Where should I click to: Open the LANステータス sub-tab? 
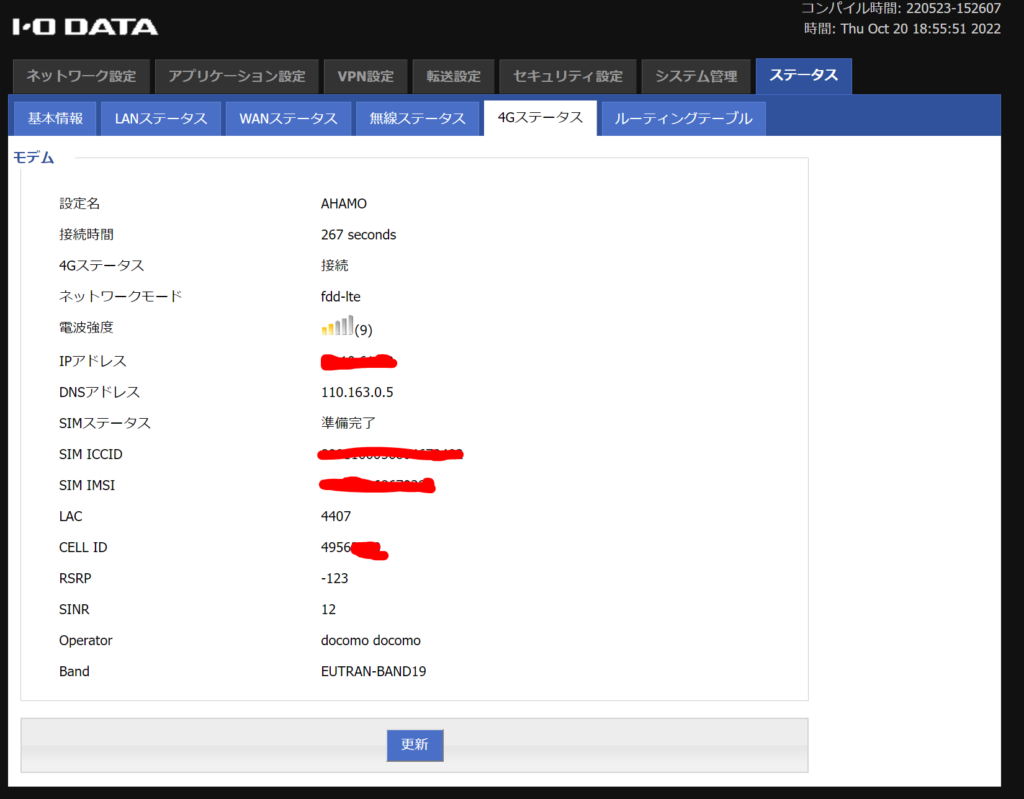161,118
